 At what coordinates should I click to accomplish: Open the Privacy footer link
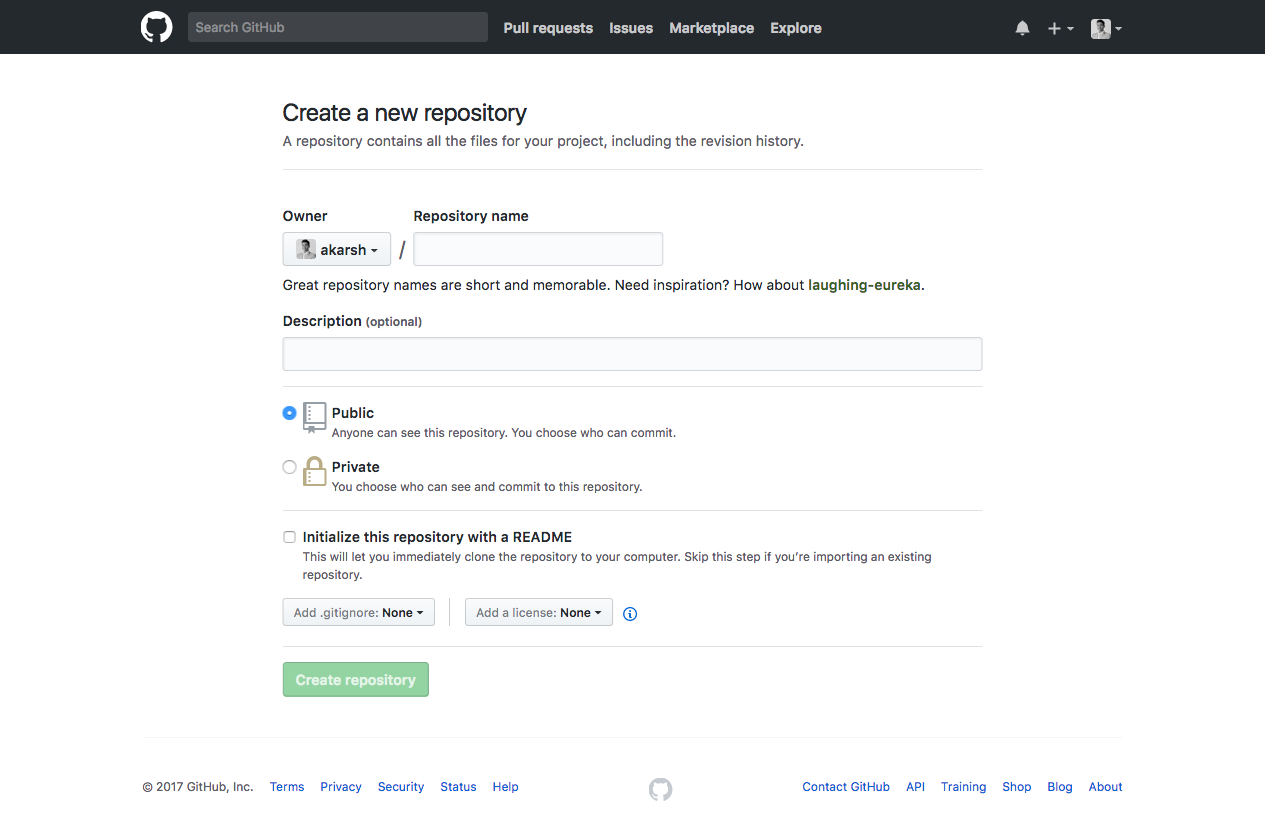[x=341, y=787]
